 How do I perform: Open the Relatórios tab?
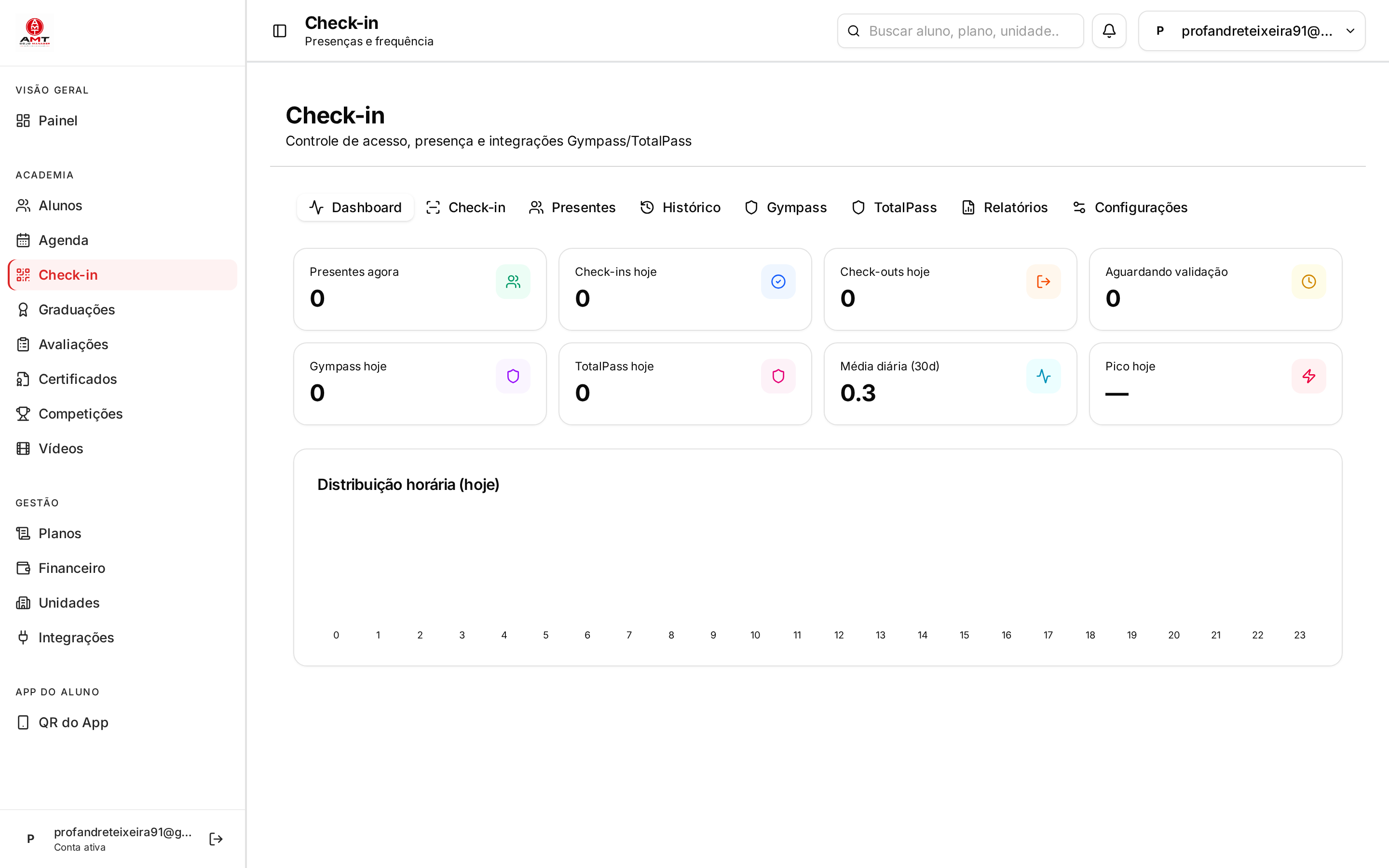click(x=1005, y=207)
